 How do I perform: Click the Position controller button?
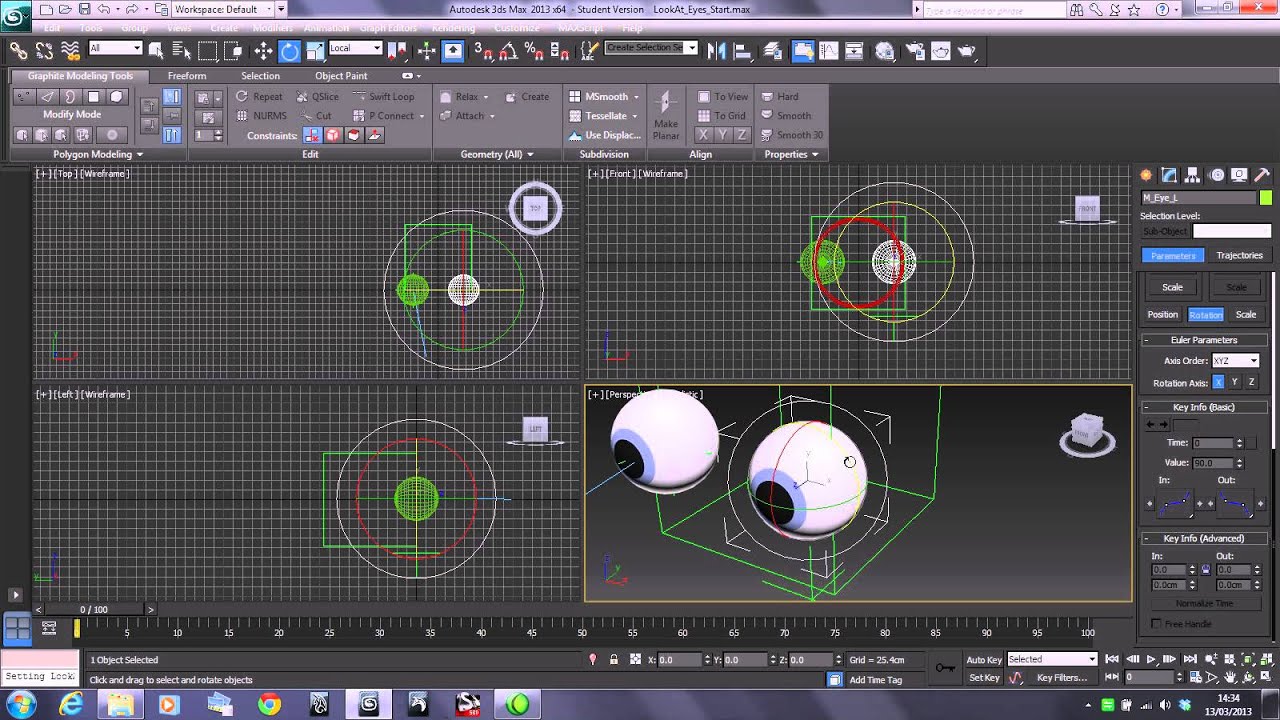click(1163, 314)
